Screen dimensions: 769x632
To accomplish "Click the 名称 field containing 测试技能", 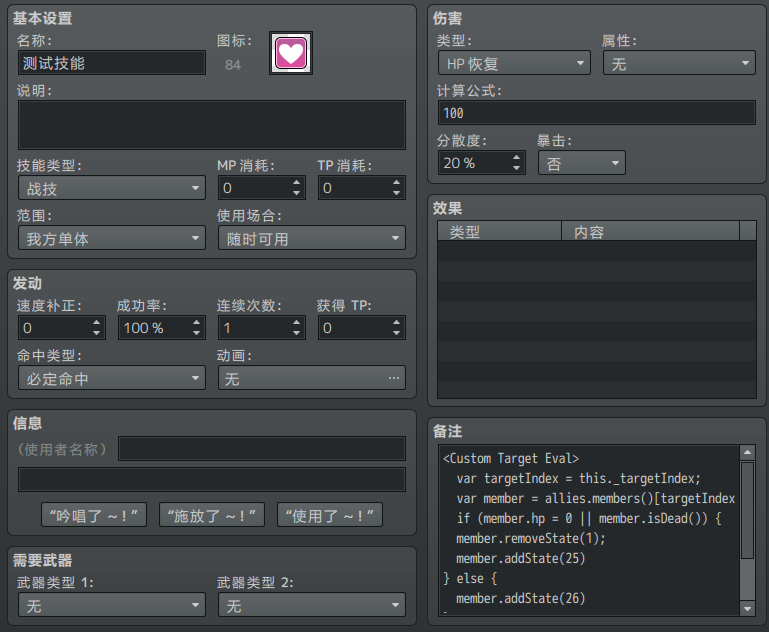I will click(x=112, y=63).
